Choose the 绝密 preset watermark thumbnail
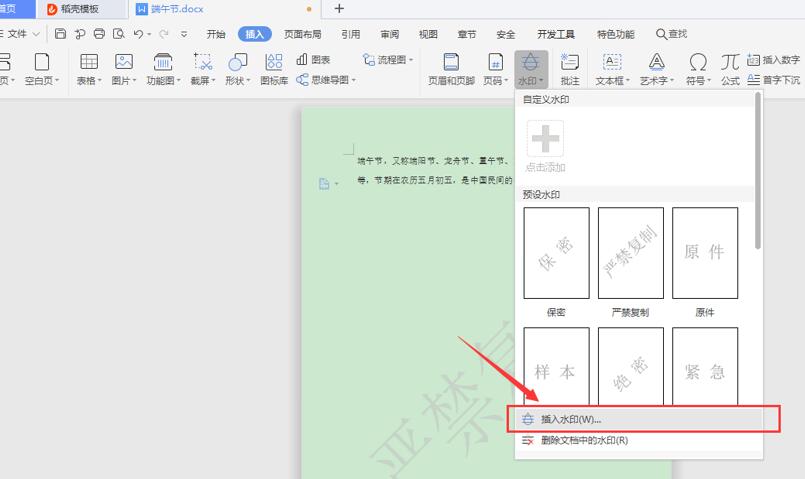Viewport: 805px width, 479px height. click(x=630, y=366)
